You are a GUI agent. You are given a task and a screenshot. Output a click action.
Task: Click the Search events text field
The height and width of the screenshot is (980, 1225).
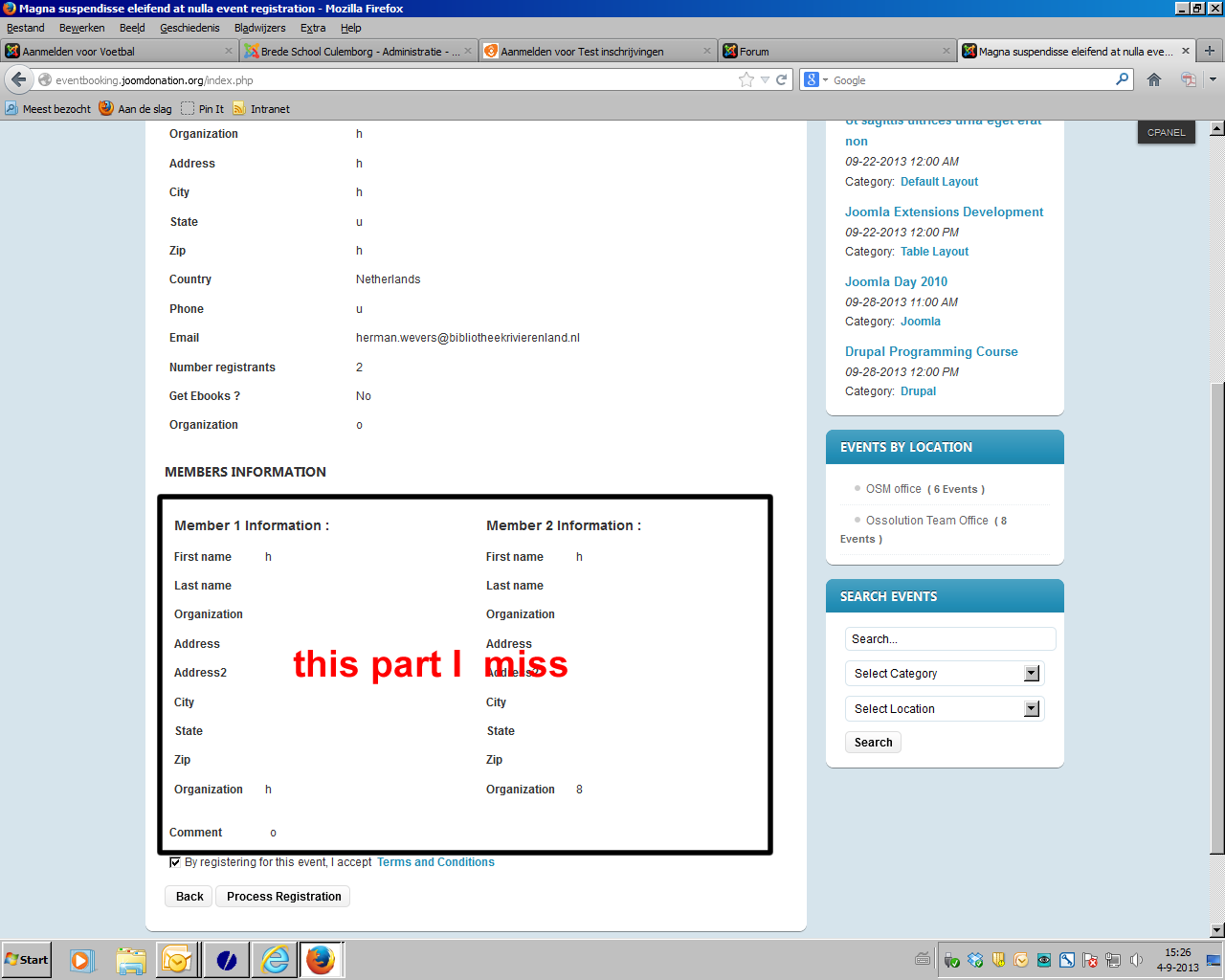point(949,639)
